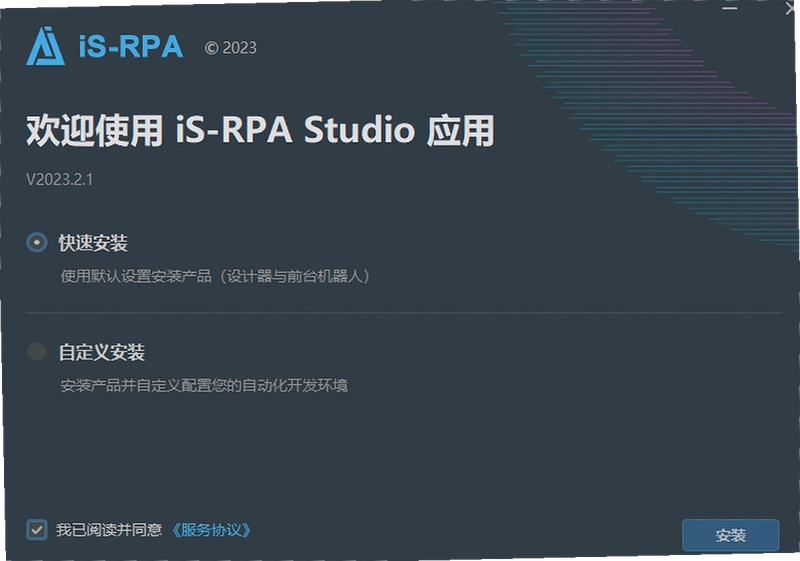This screenshot has height=561, width=800.
Task: Click the 快速安装 option label
Action: [93, 243]
